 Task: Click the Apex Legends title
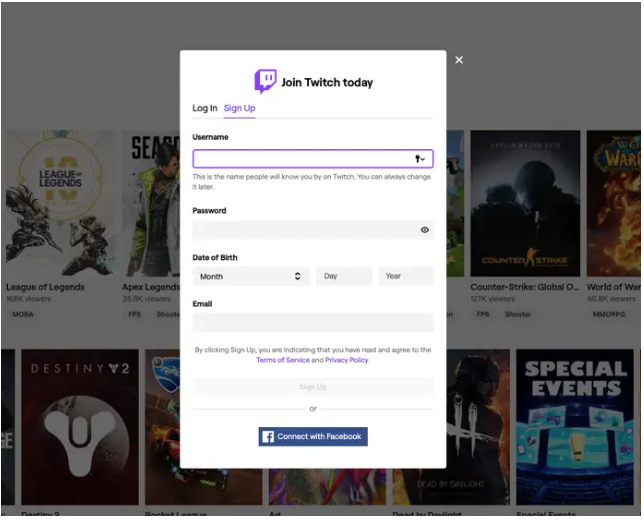point(151,287)
